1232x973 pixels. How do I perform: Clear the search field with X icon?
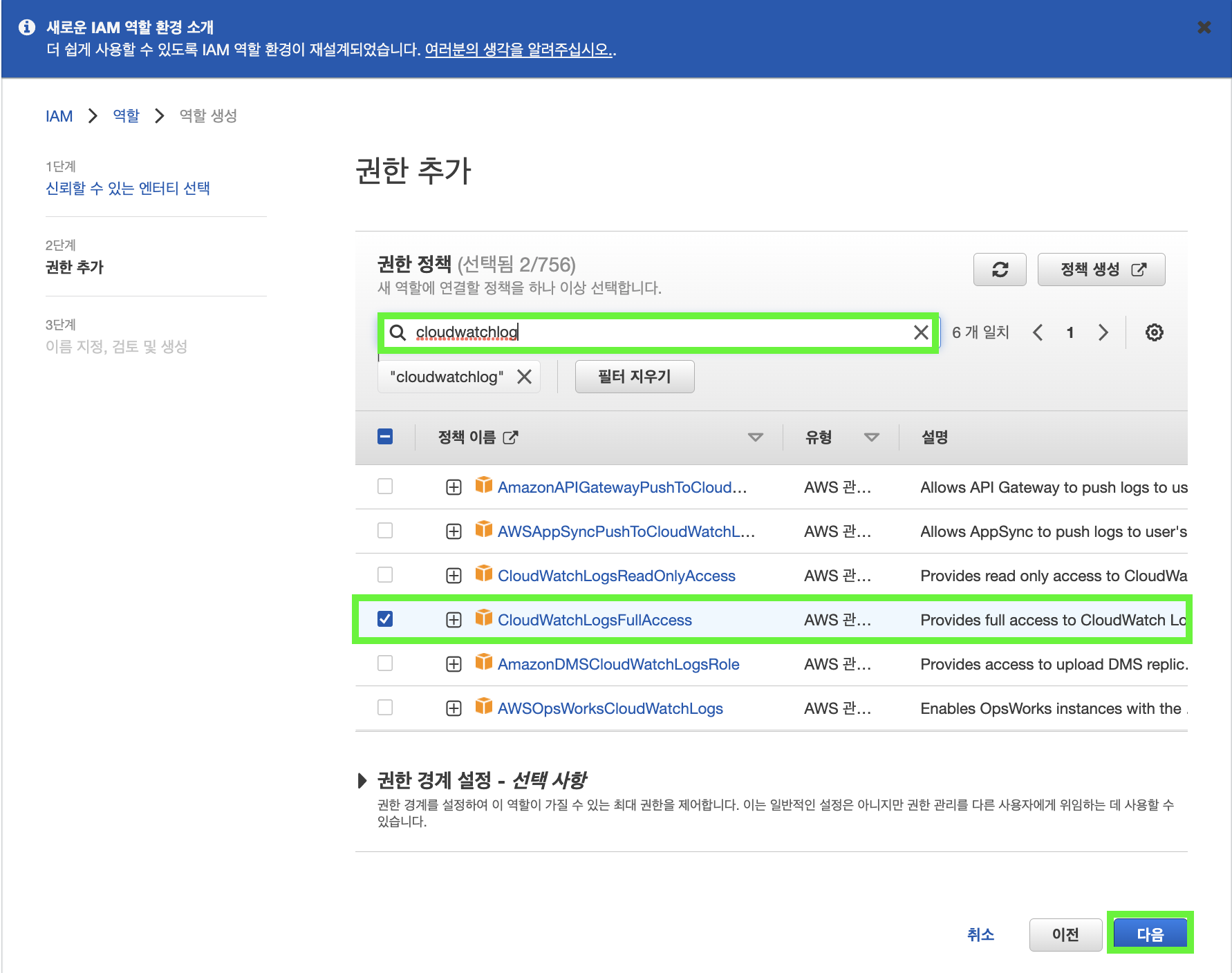[x=921, y=332]
